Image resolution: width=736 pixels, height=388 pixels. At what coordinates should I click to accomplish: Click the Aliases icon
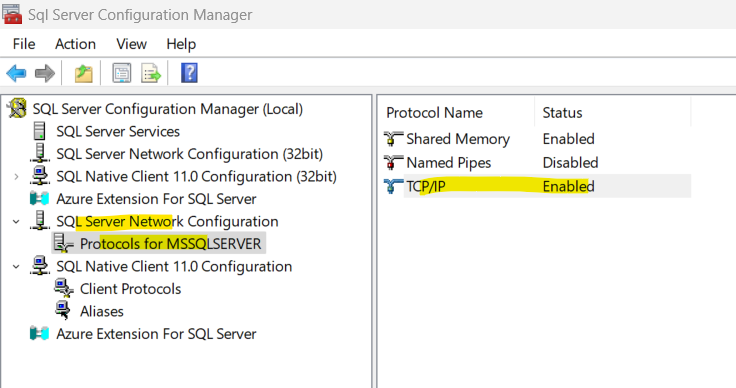(x=62, y=311)
